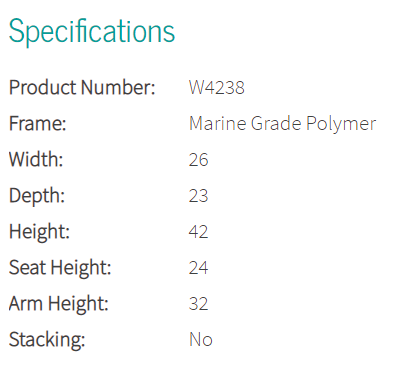Click the Depth label

[x=37, y=196]
